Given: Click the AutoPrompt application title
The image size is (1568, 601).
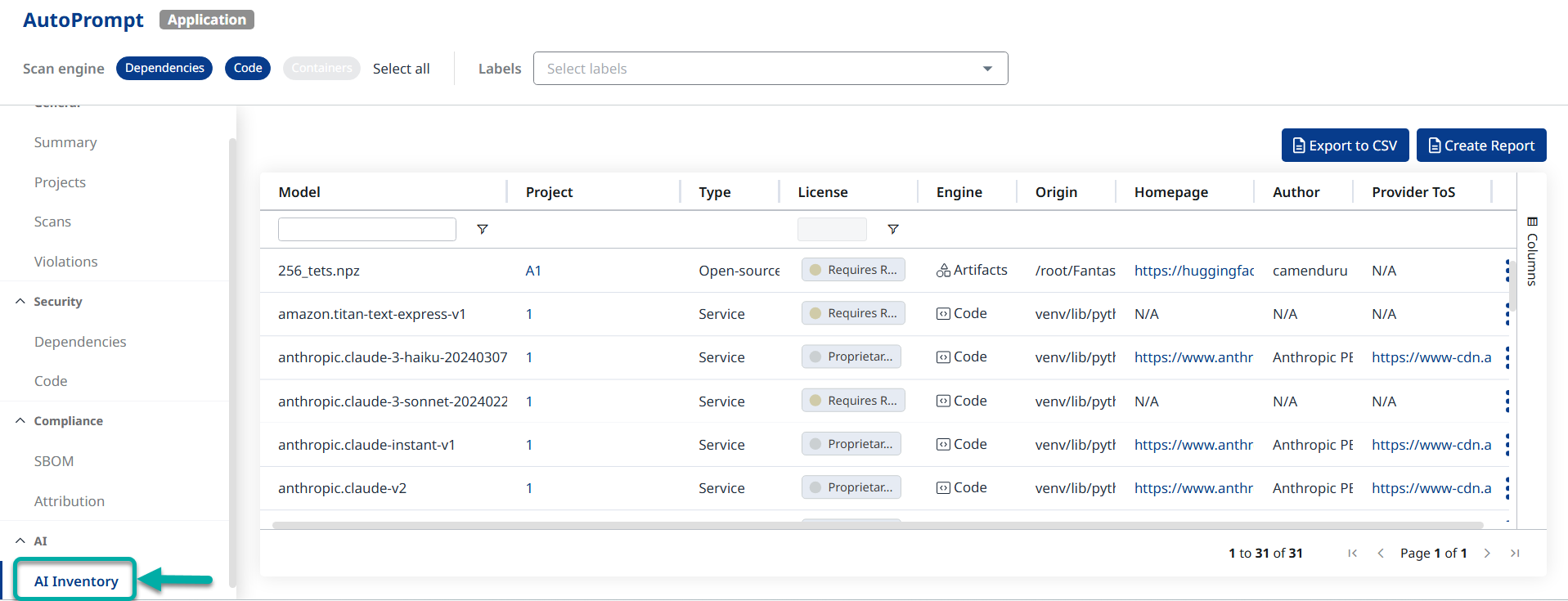Looking at the screenshot, I should click(x=83, y=20).
